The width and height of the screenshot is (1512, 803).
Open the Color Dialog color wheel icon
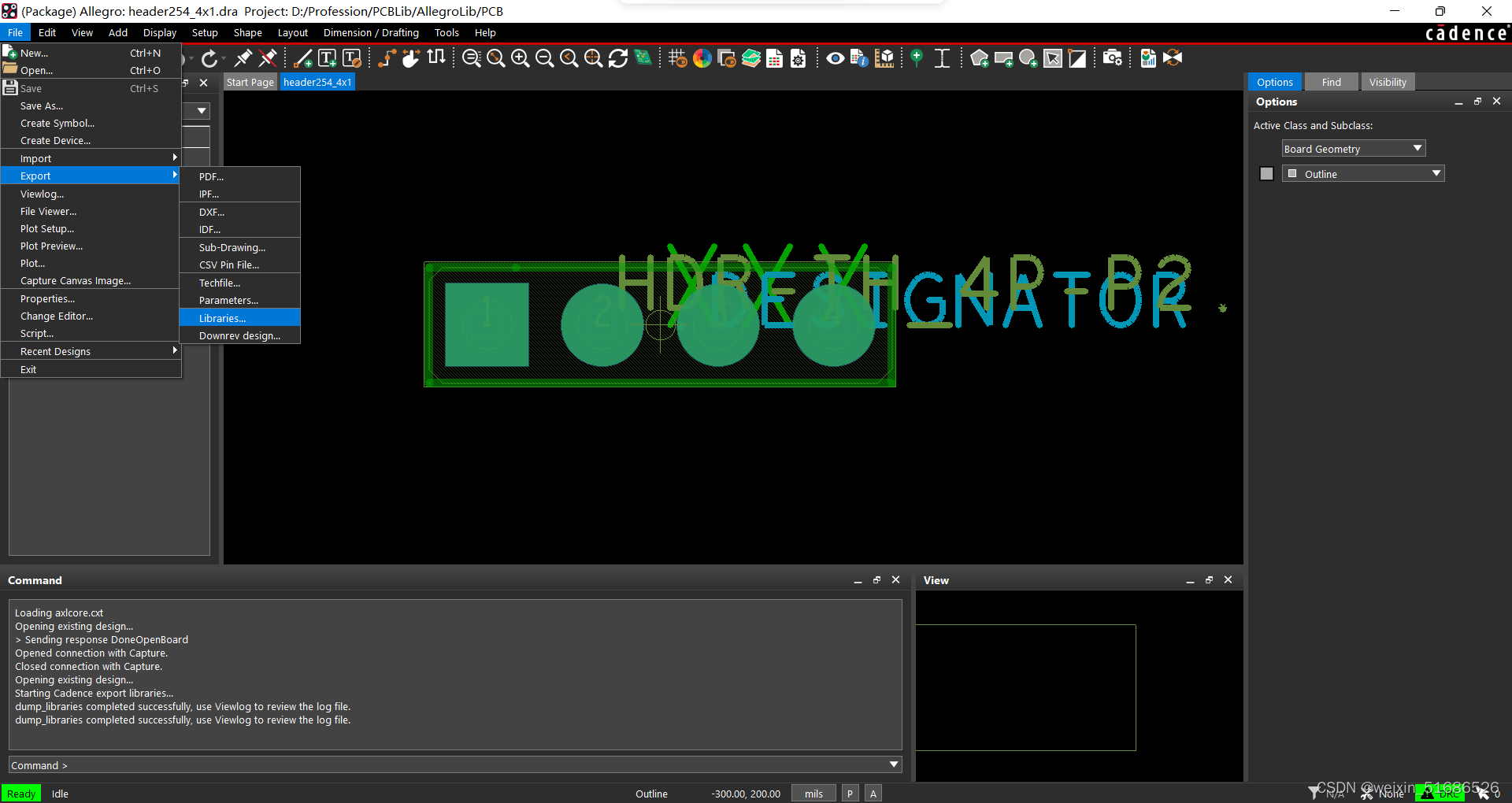coord(702,57)
